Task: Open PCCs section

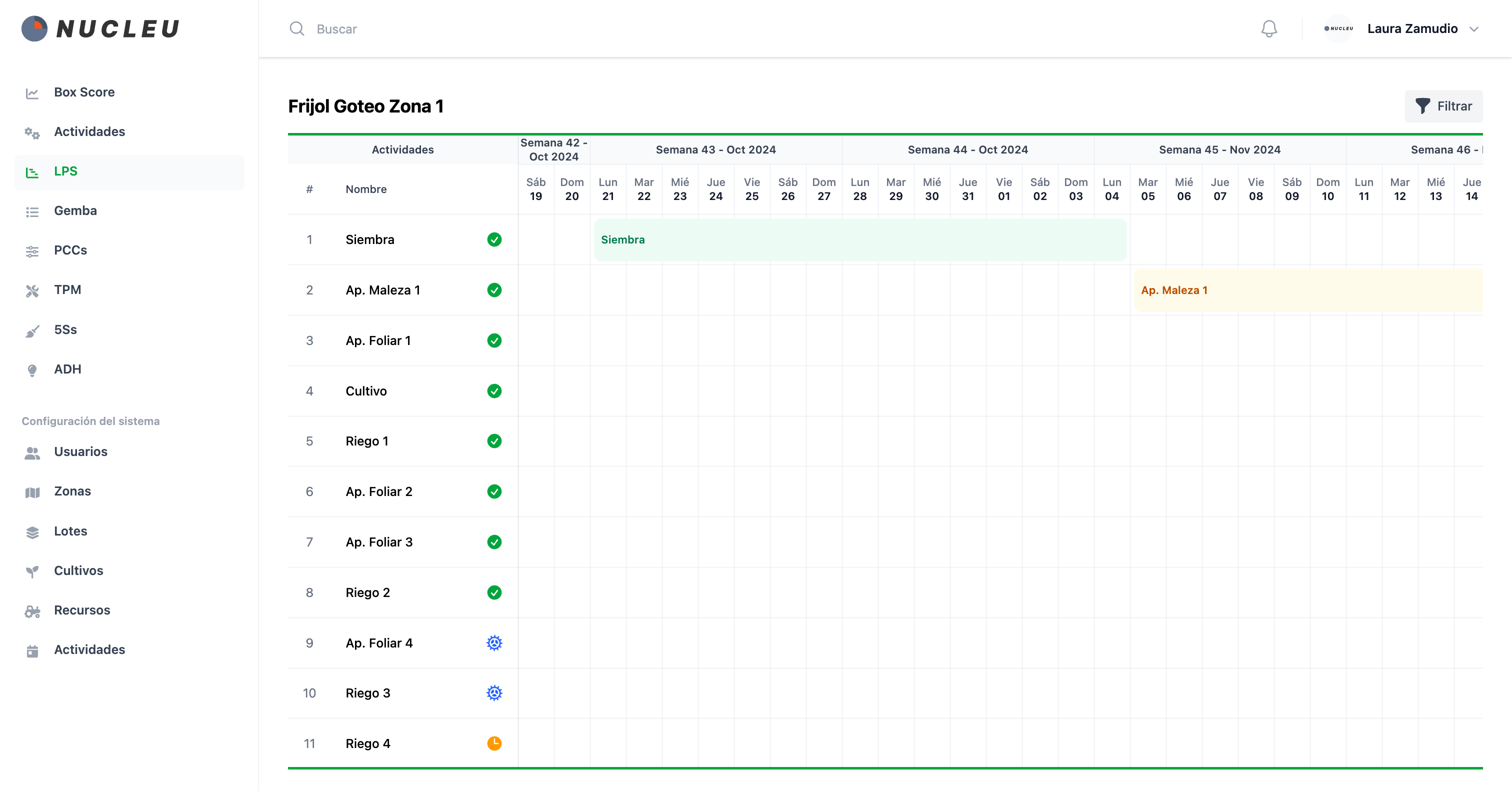Action: [x=129, y=250]
